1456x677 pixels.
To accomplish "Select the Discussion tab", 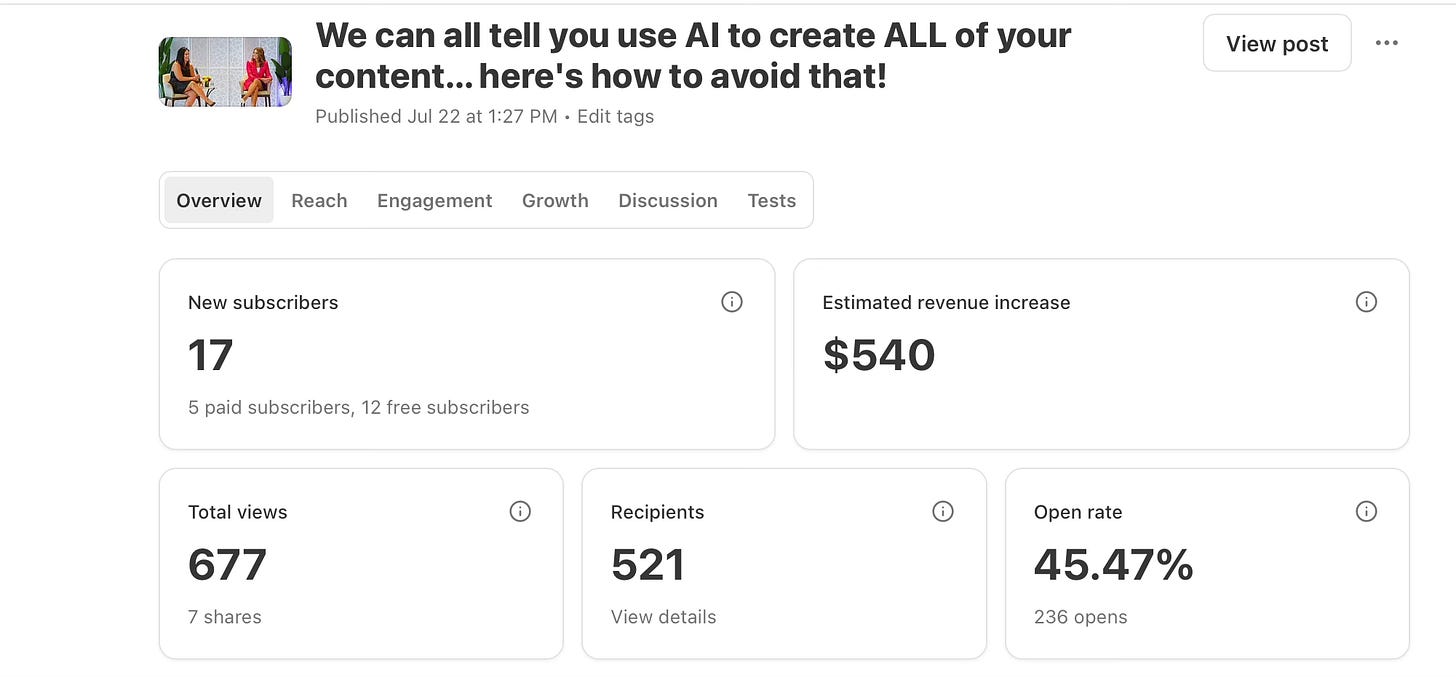I will click(668, 200).
